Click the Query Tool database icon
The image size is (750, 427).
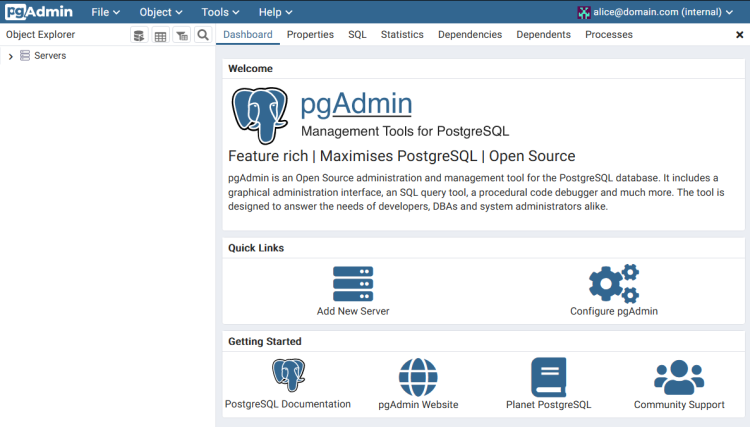pyautogui.click(x=139, y=35)
